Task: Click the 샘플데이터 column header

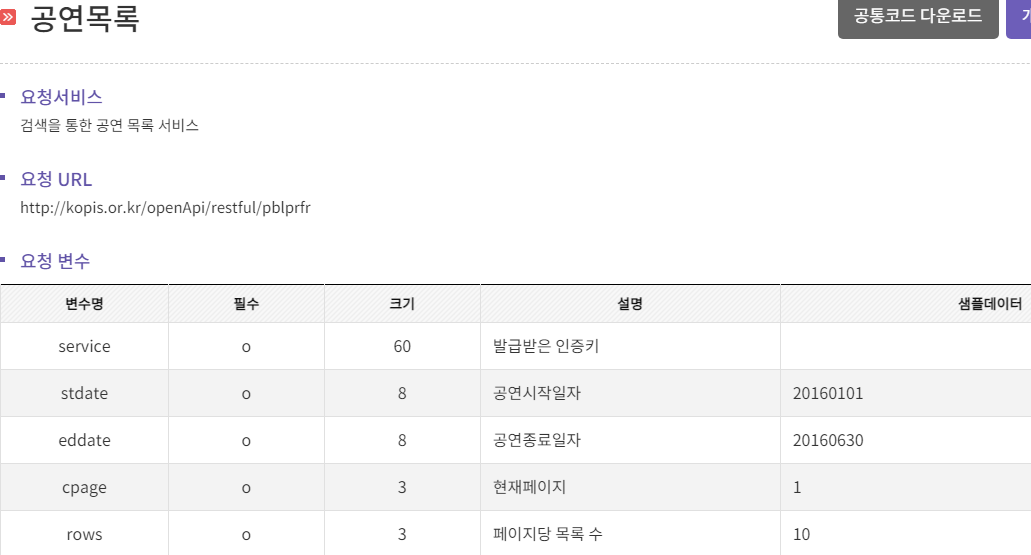Action: tap(906, 304)
